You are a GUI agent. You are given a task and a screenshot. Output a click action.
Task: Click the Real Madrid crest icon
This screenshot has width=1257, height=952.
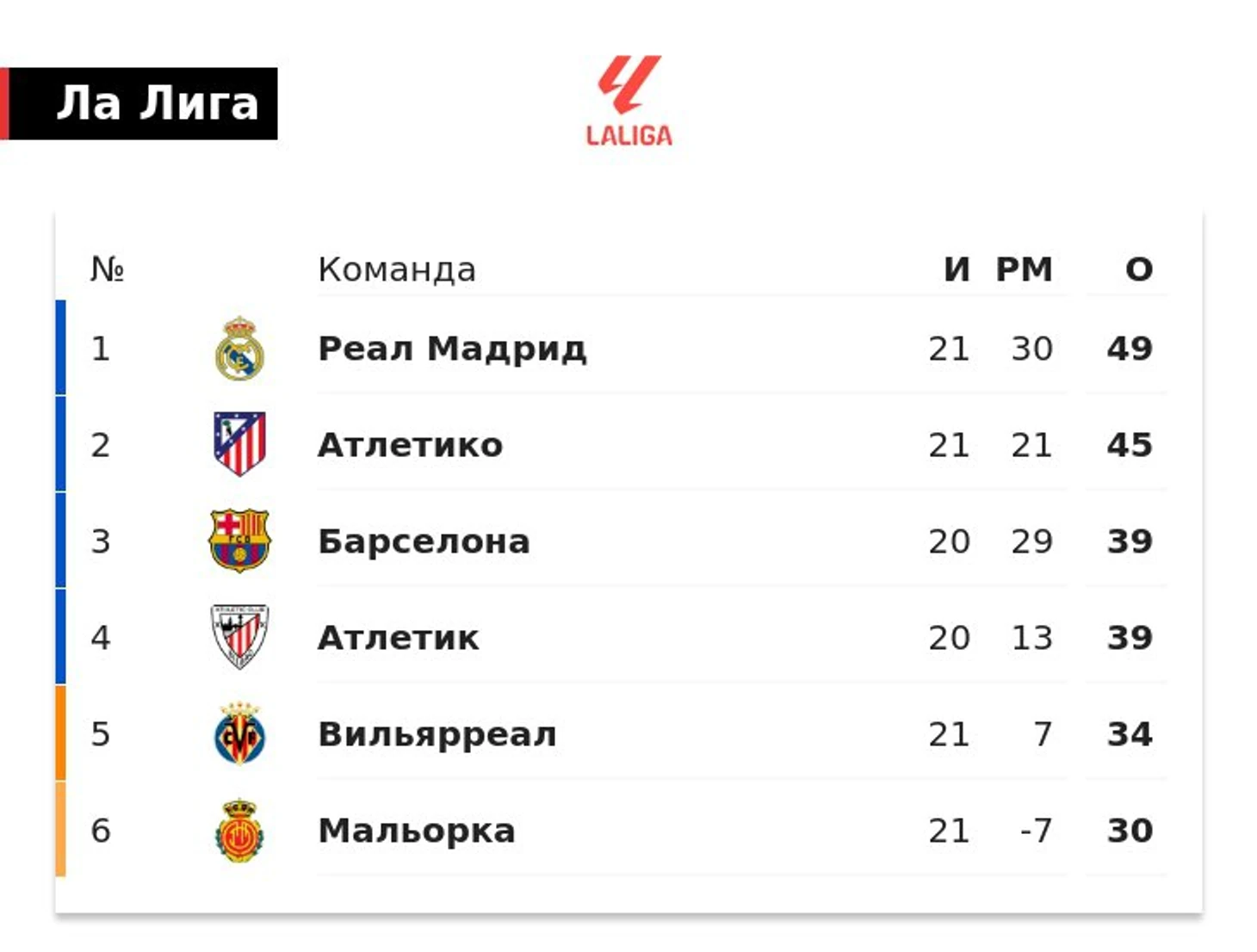(239, 349)
